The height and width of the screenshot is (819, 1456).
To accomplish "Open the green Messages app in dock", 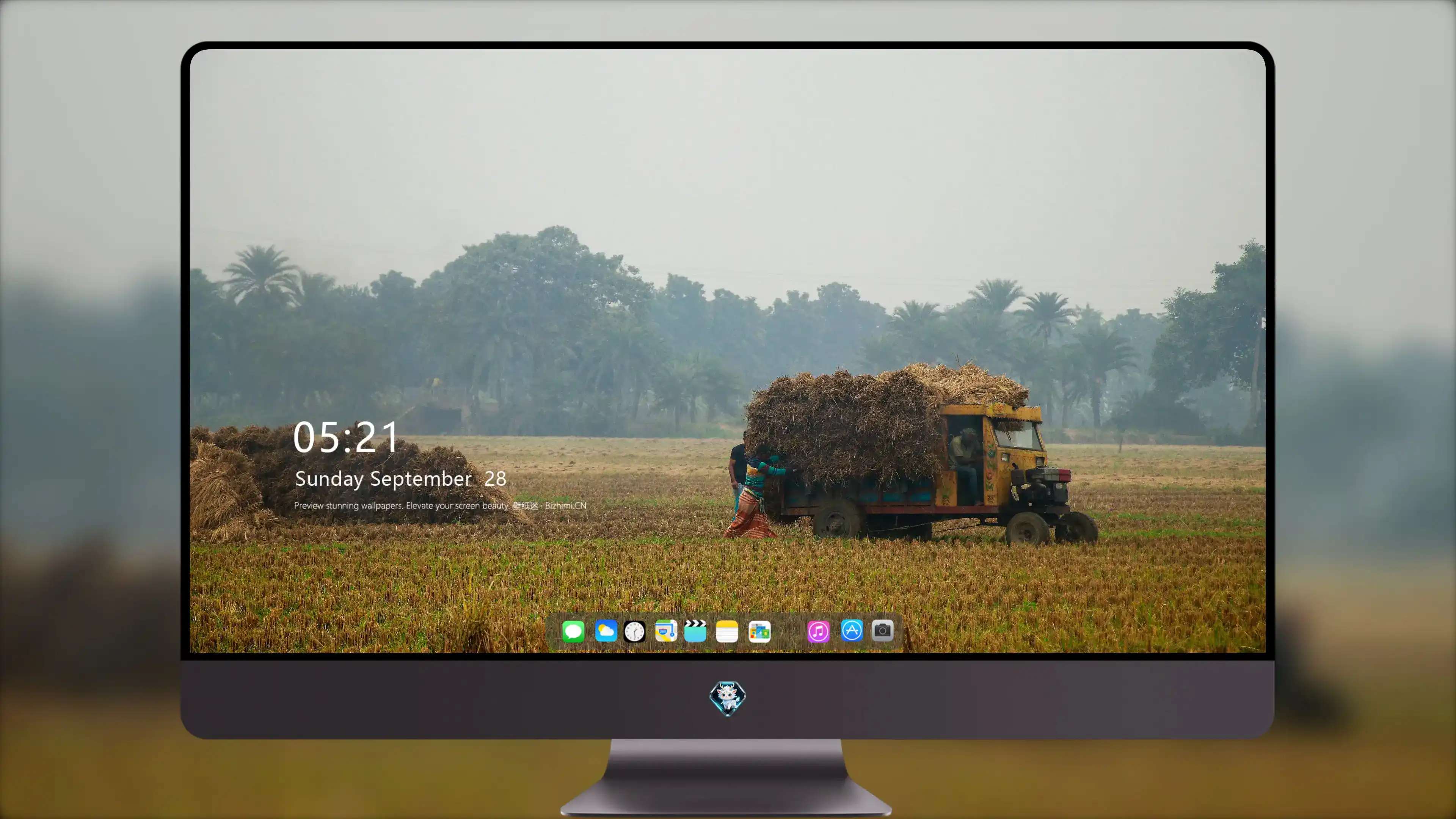I will pyautogui.click(x=573, y=631).
